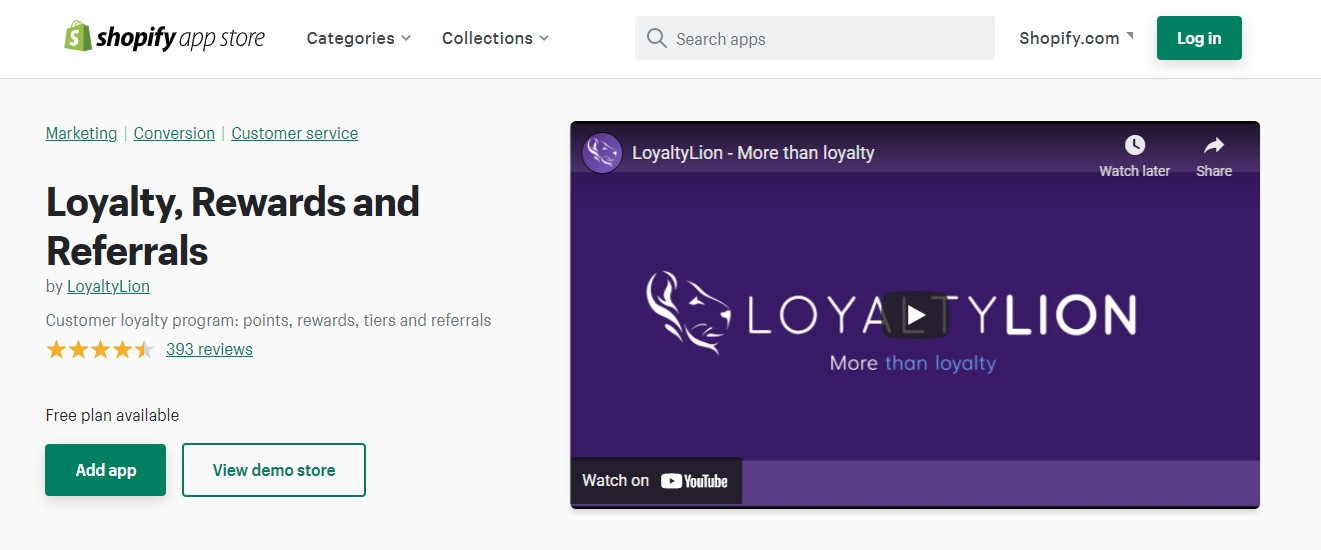Visit the LoyaltyLion developer link
Viewport: 1321px width, 550px height.
(108, 286)
